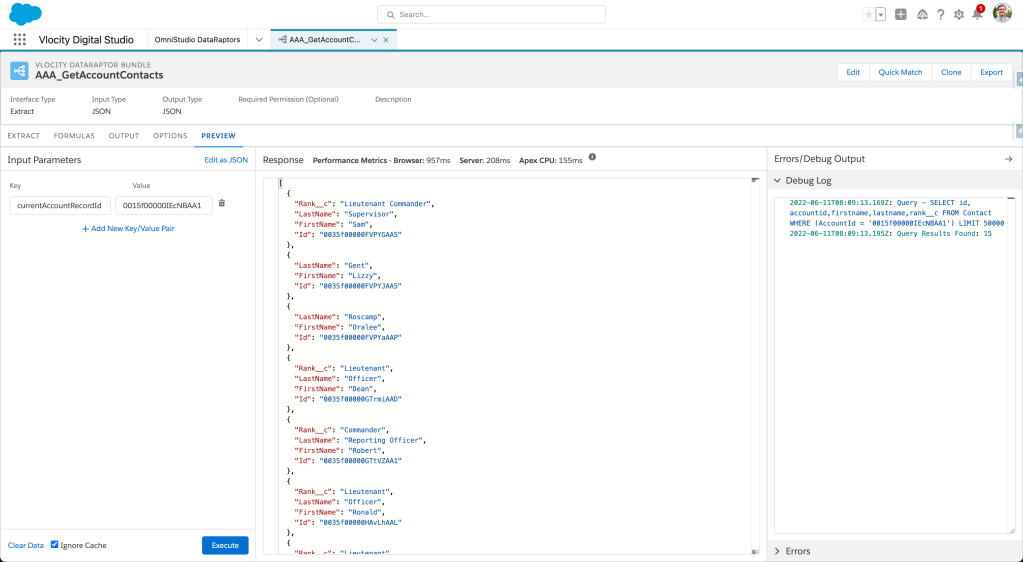Switch to the Formulas tab
The width and height of the screenshot is (1023, 562).
[x=74, y=136]
